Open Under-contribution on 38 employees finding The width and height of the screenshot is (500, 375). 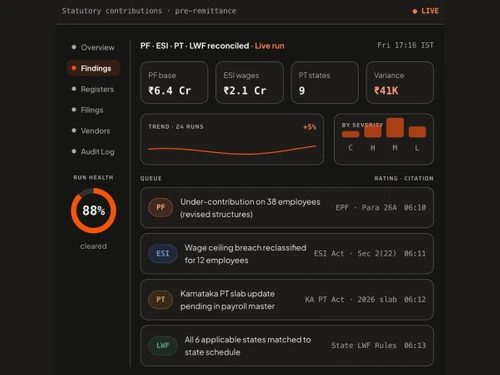287,208
